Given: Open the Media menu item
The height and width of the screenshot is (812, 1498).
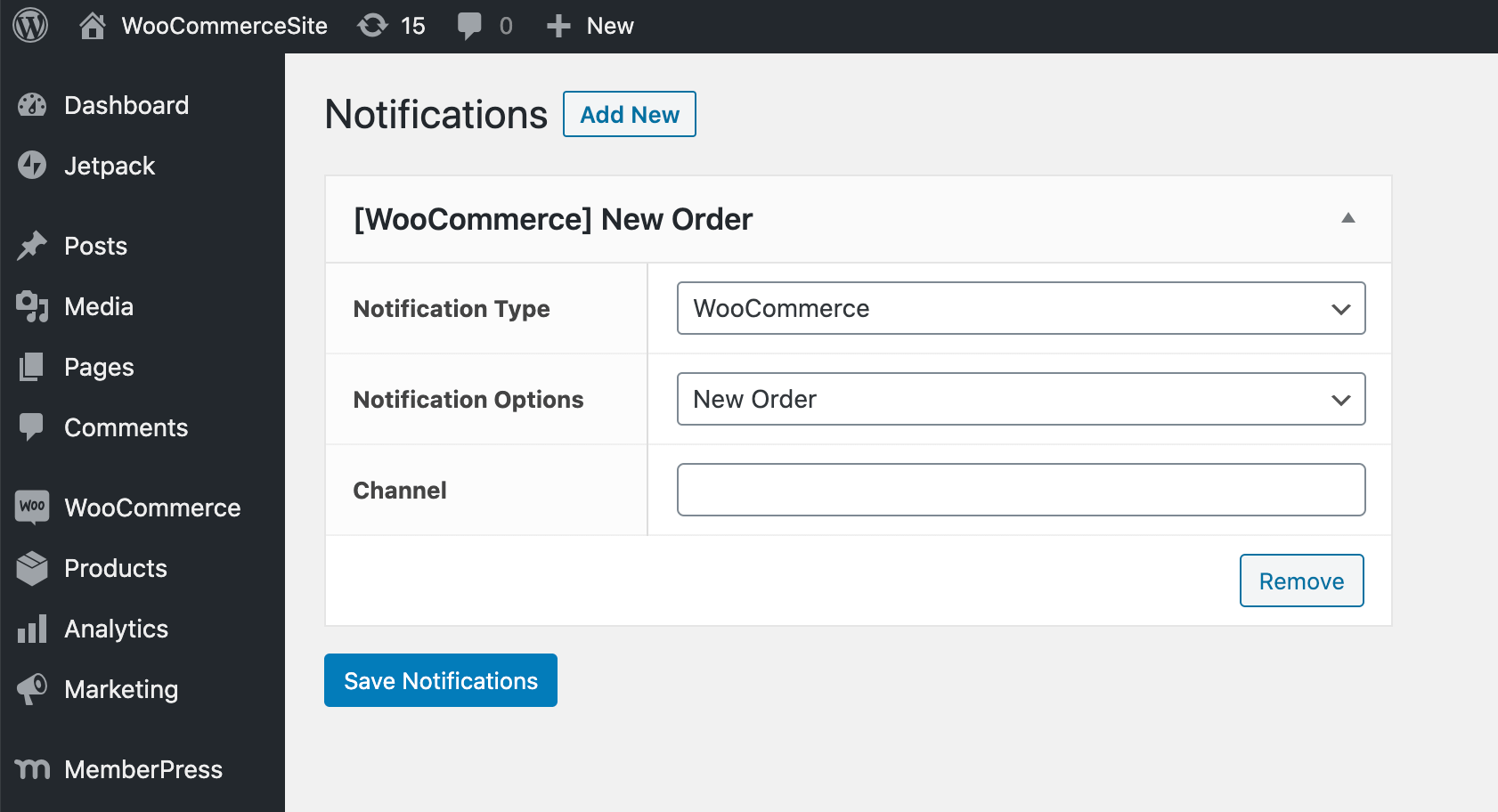Looking at the screenshot, I should [x=99, y=306].
